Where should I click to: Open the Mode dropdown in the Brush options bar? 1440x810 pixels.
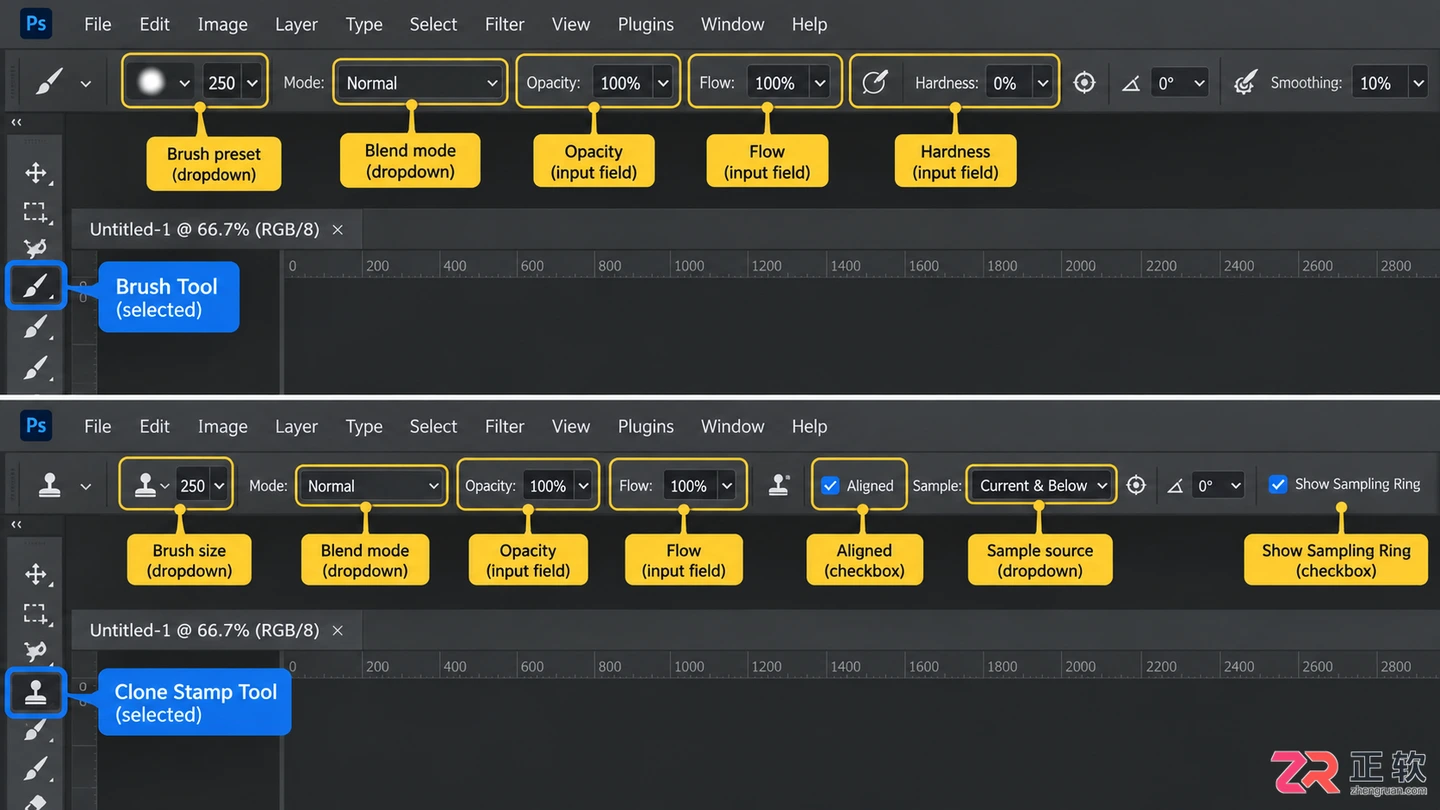(420, 83)
